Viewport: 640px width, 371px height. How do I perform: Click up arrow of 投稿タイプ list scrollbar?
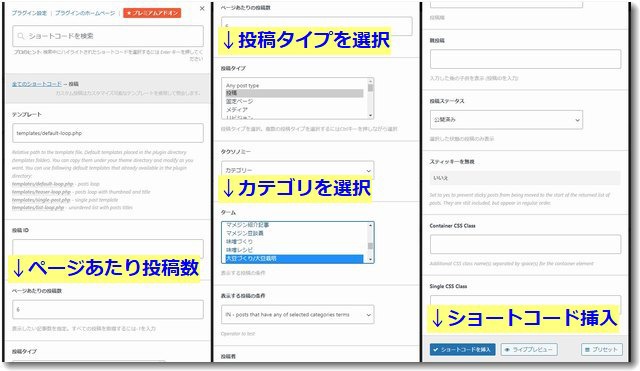click(371, 81)
